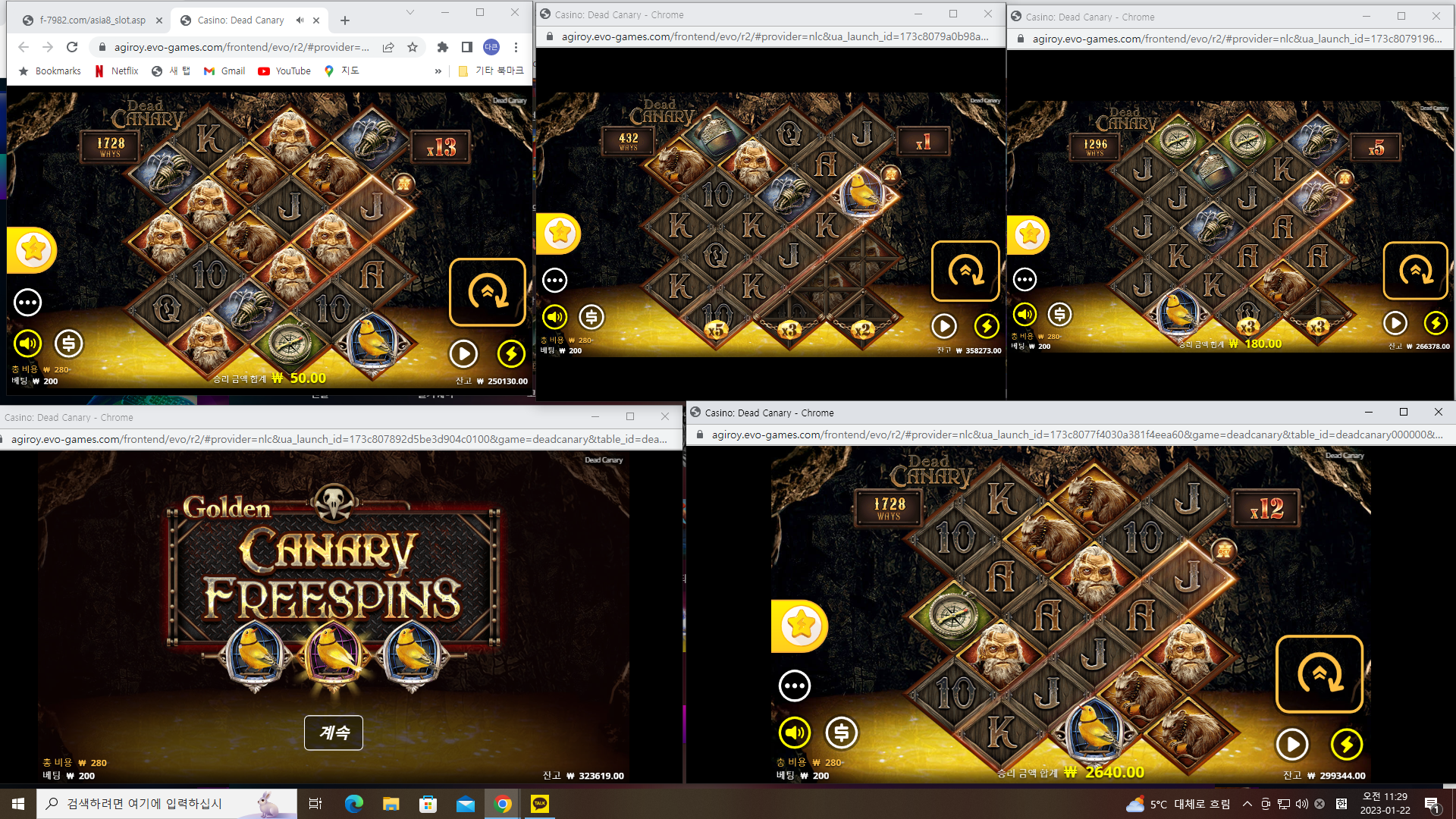The image size is (1456, 819).
Task: Open Microsoft Edge from the taskbar
Action: (354, 804)
